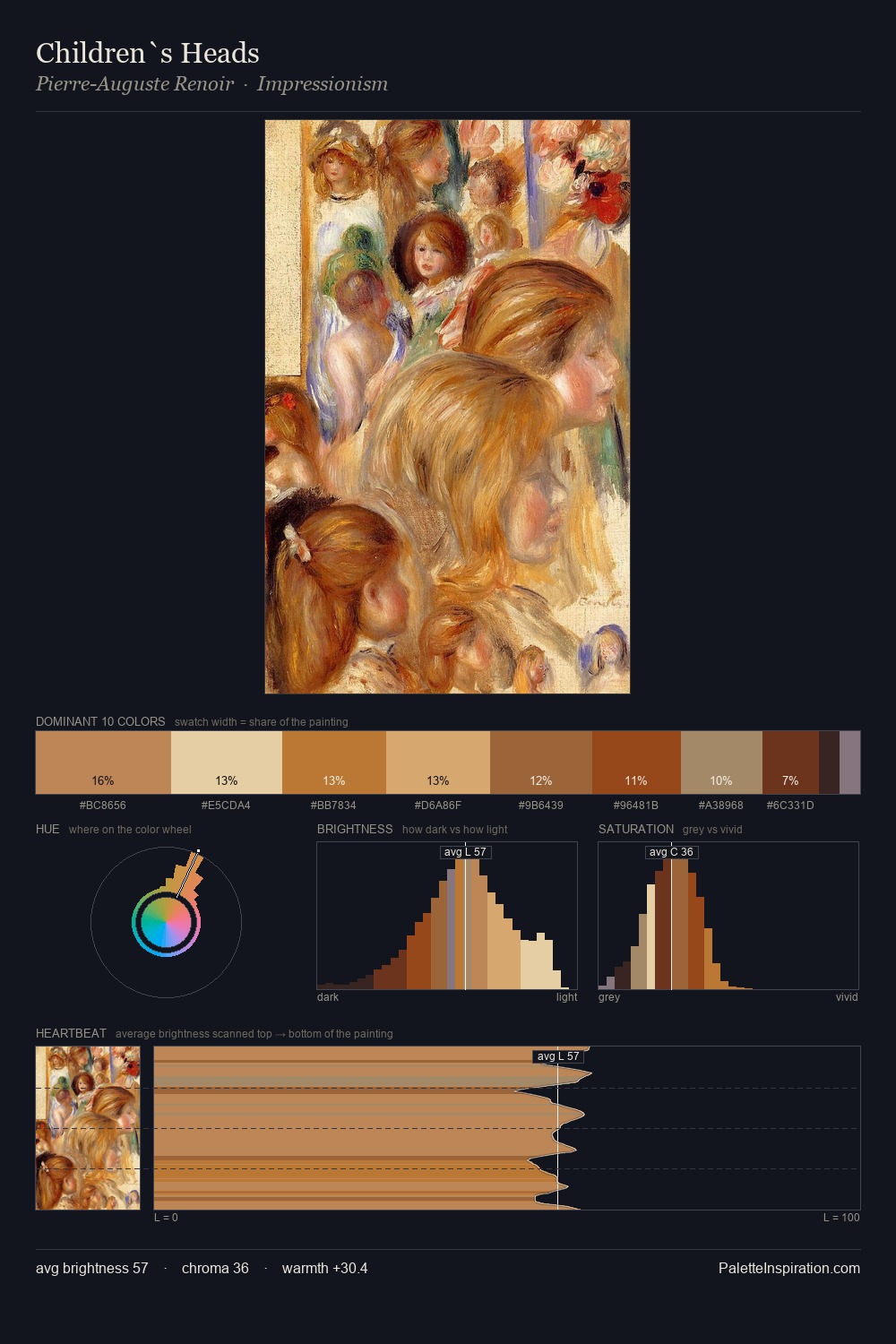The height and width of the screenshot is (1344, 896).
Task: Click the hex code #96481B label
Action: [x=636, y=806]
